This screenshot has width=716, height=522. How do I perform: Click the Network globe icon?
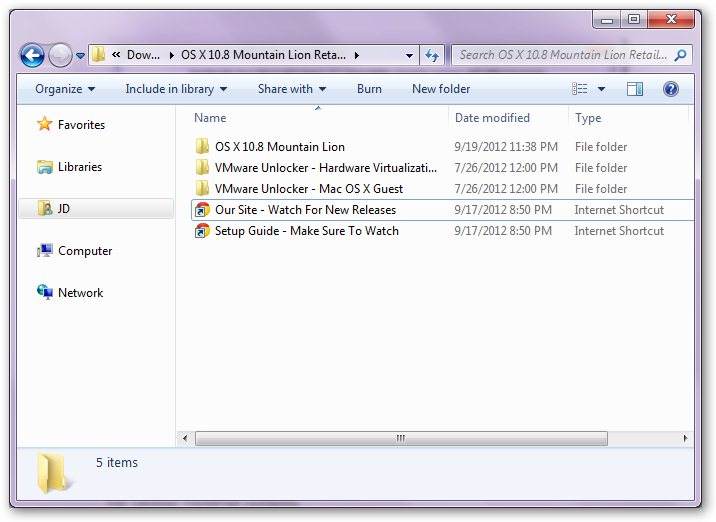tap(45, 292)
